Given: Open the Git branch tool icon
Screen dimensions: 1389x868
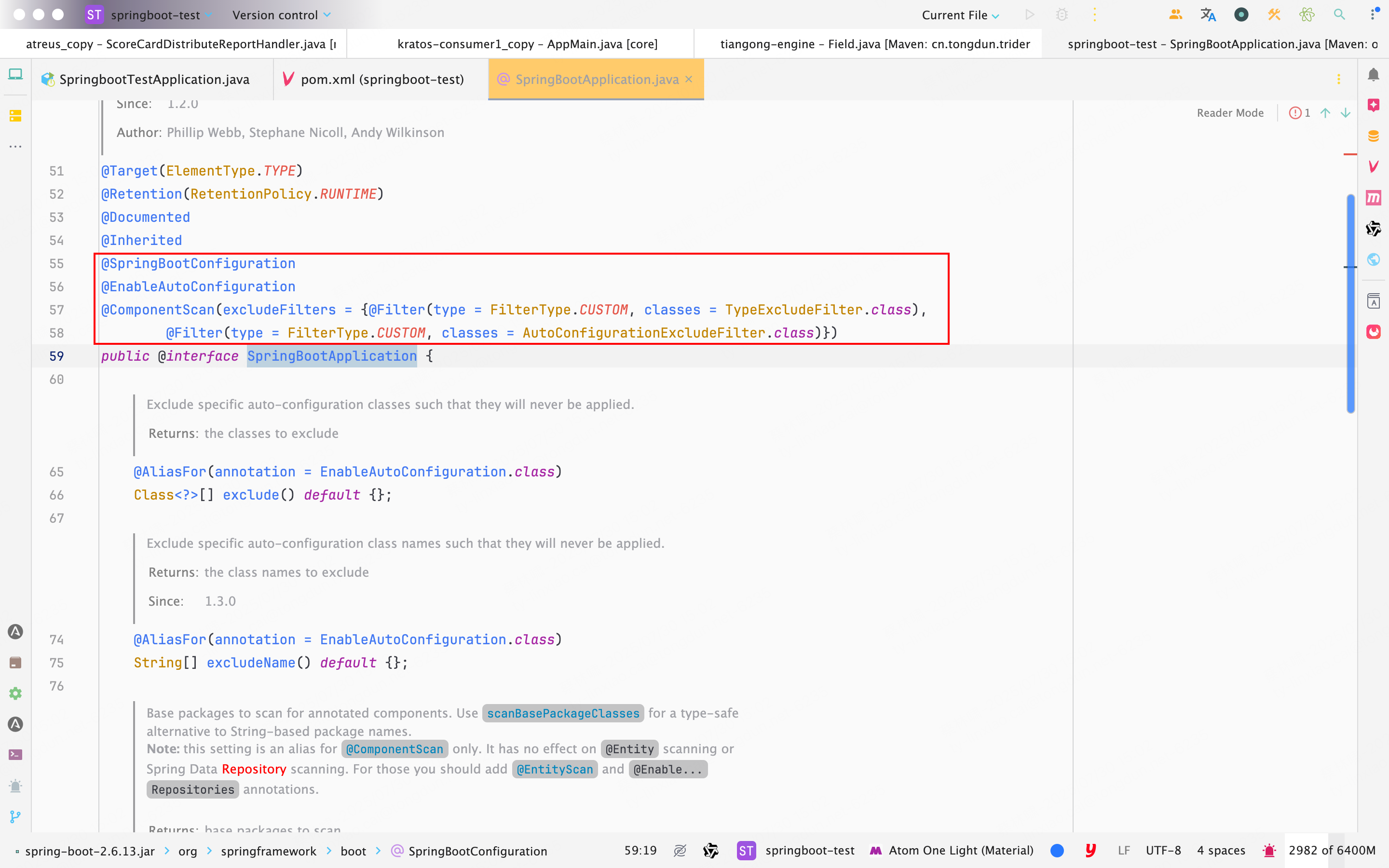Looking at the screenshot, I should pos(15,816).
